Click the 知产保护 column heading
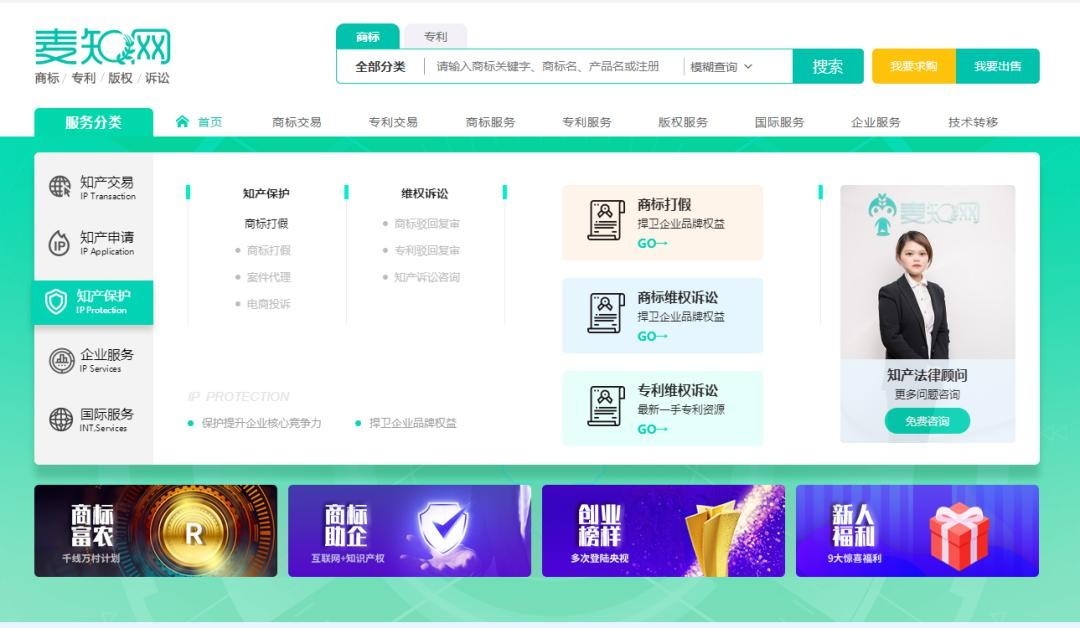 (x=266, y=193)
